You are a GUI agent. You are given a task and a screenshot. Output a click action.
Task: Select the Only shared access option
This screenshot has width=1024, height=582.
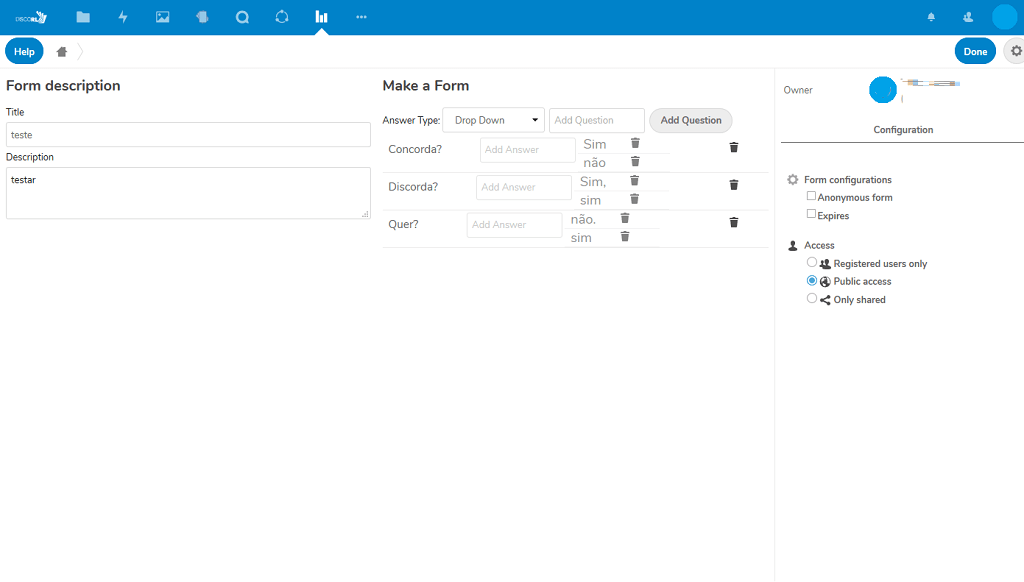812,299
